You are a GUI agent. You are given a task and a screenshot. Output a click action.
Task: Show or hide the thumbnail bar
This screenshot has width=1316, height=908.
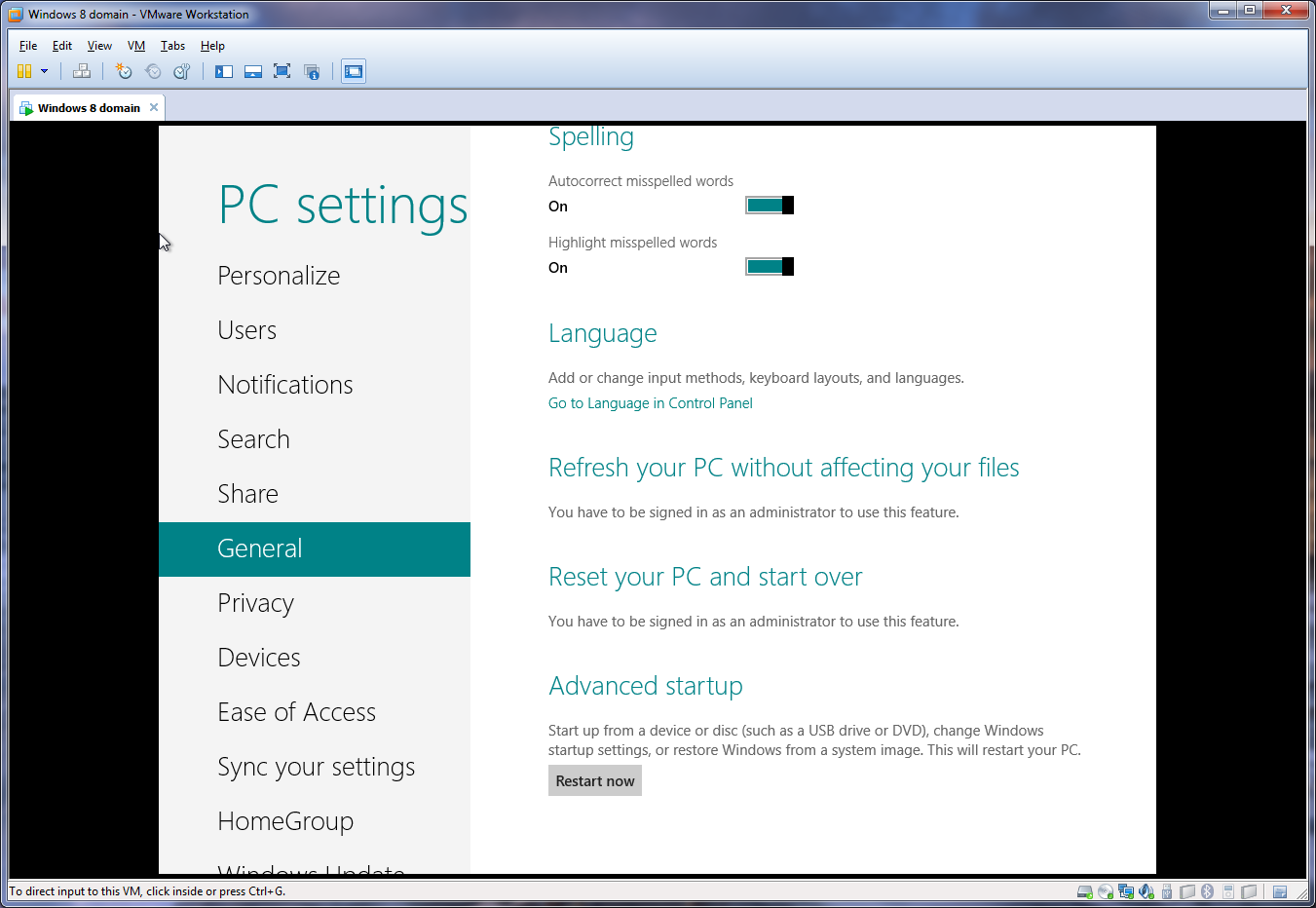point(253,71)
